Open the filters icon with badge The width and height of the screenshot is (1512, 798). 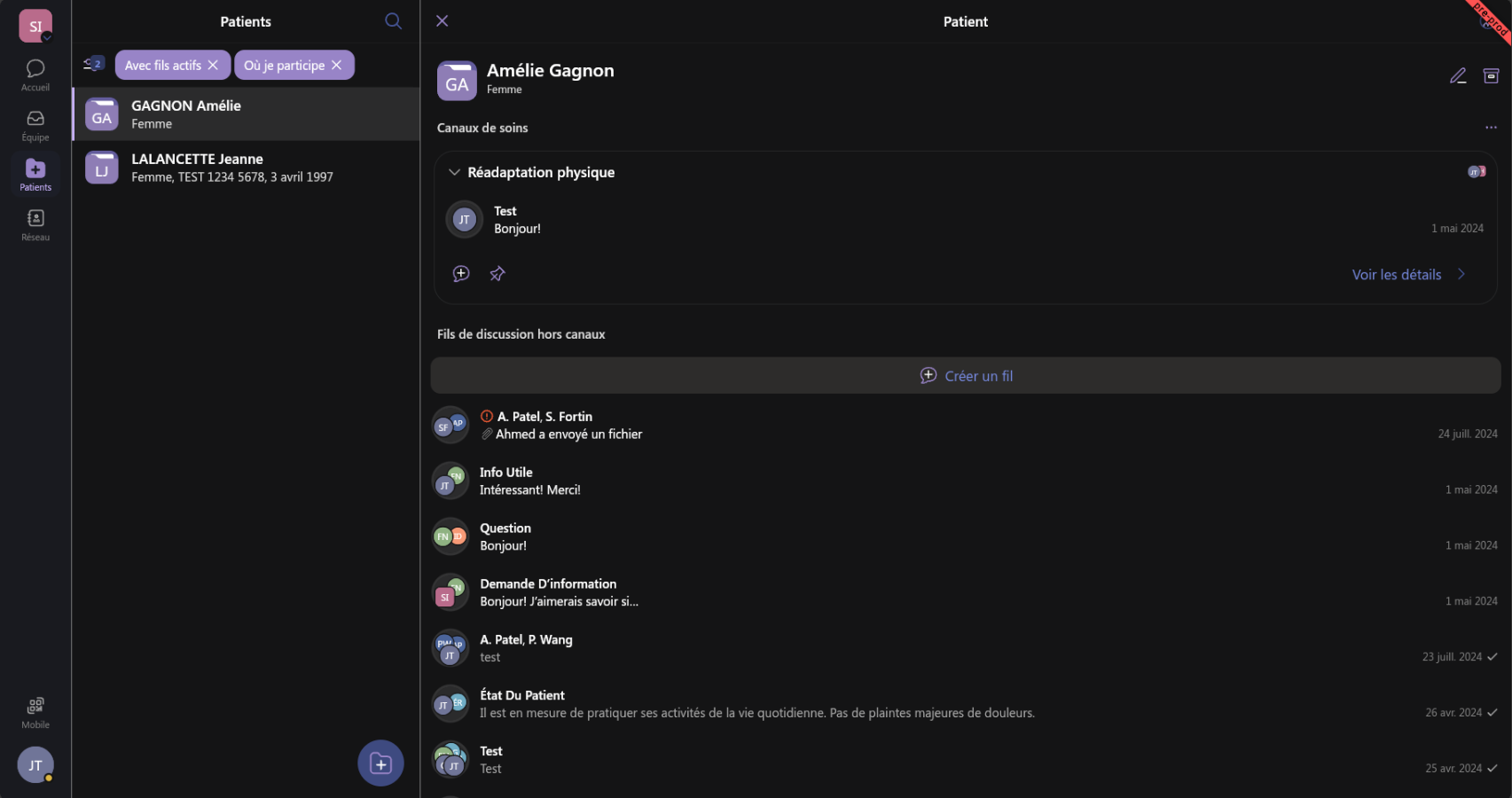(x=93, y=65)
